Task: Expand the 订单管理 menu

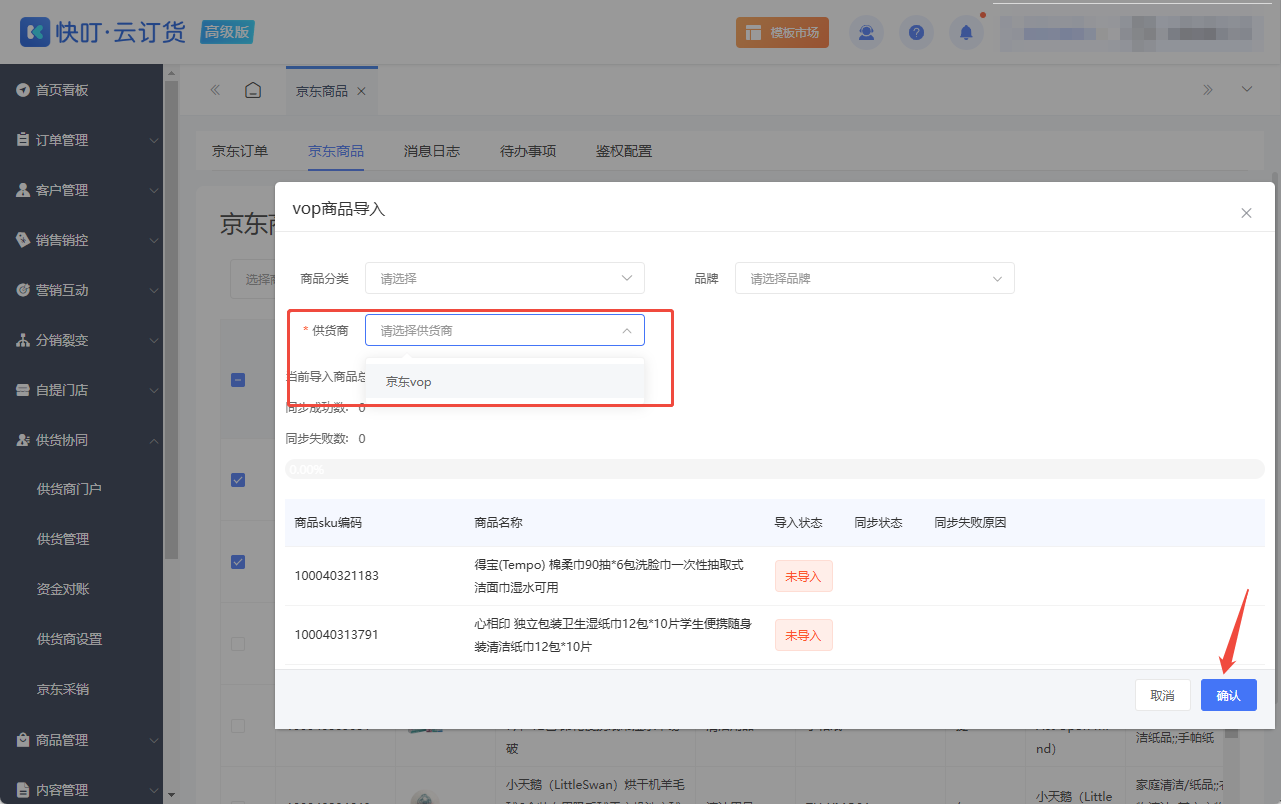Action: pyautogui.click(x=154, y=141)
